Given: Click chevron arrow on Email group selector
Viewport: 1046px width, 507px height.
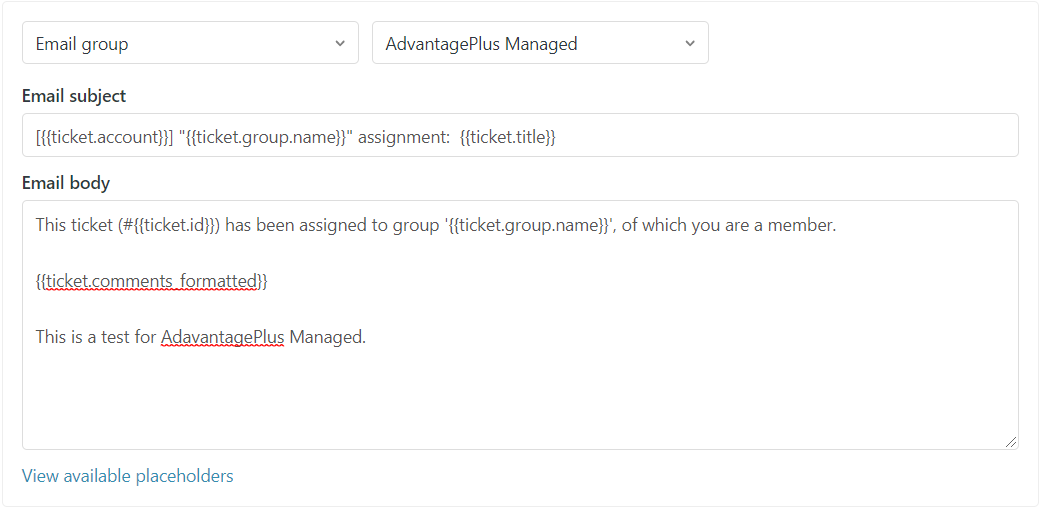Looking at the screenshot, I should [340, 44].
